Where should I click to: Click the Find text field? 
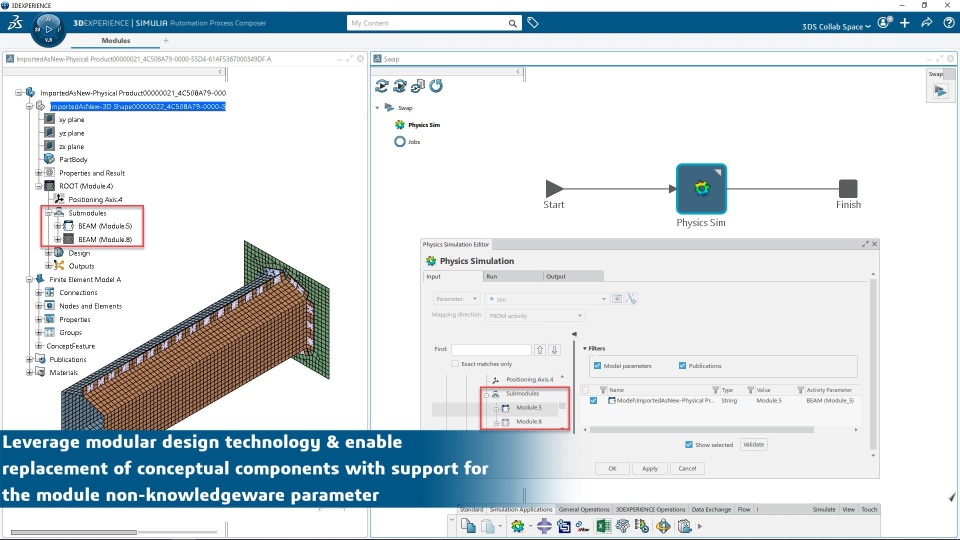[491, 350]
